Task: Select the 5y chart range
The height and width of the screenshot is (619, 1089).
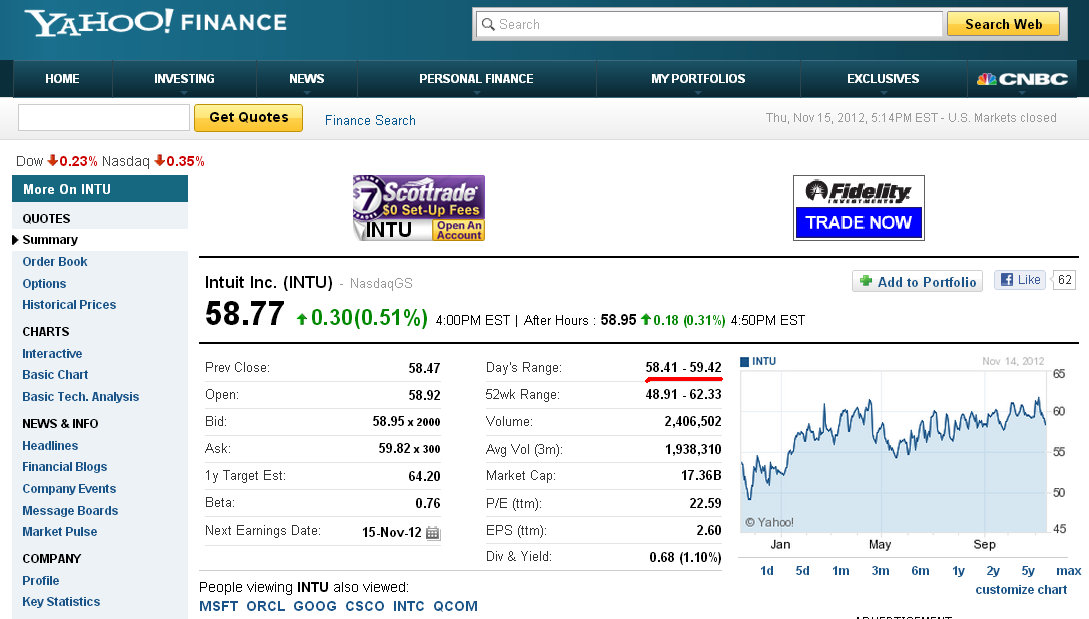Action: pyautogui.click(x=1028, y=570)
